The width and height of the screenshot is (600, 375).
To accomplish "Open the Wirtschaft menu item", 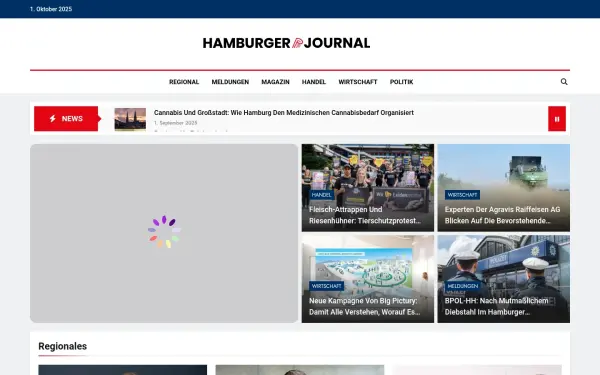I will pos(358,82).
